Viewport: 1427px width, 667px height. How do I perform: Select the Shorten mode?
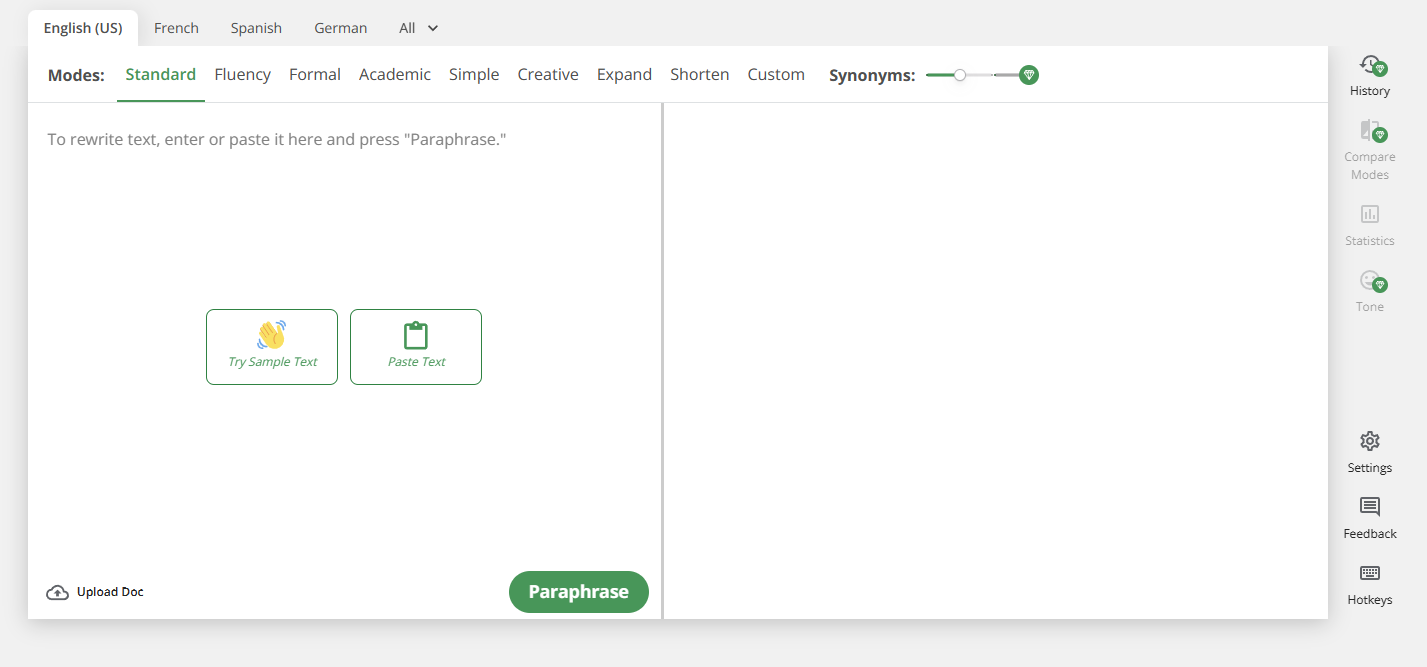coord(700,75)
